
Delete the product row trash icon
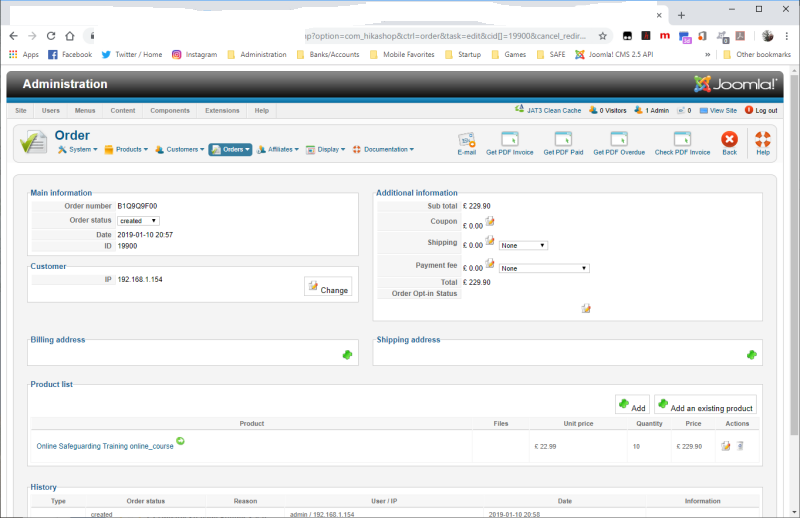pos(741,446)
